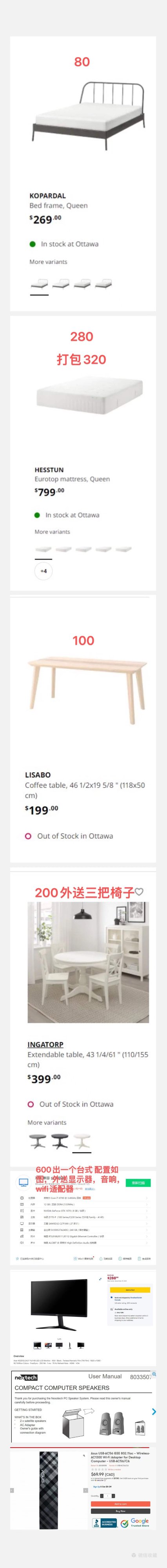Click the Out of Stock circle under INGATORP
This screenshot has width=167, height=1568.
point(31,1104)
